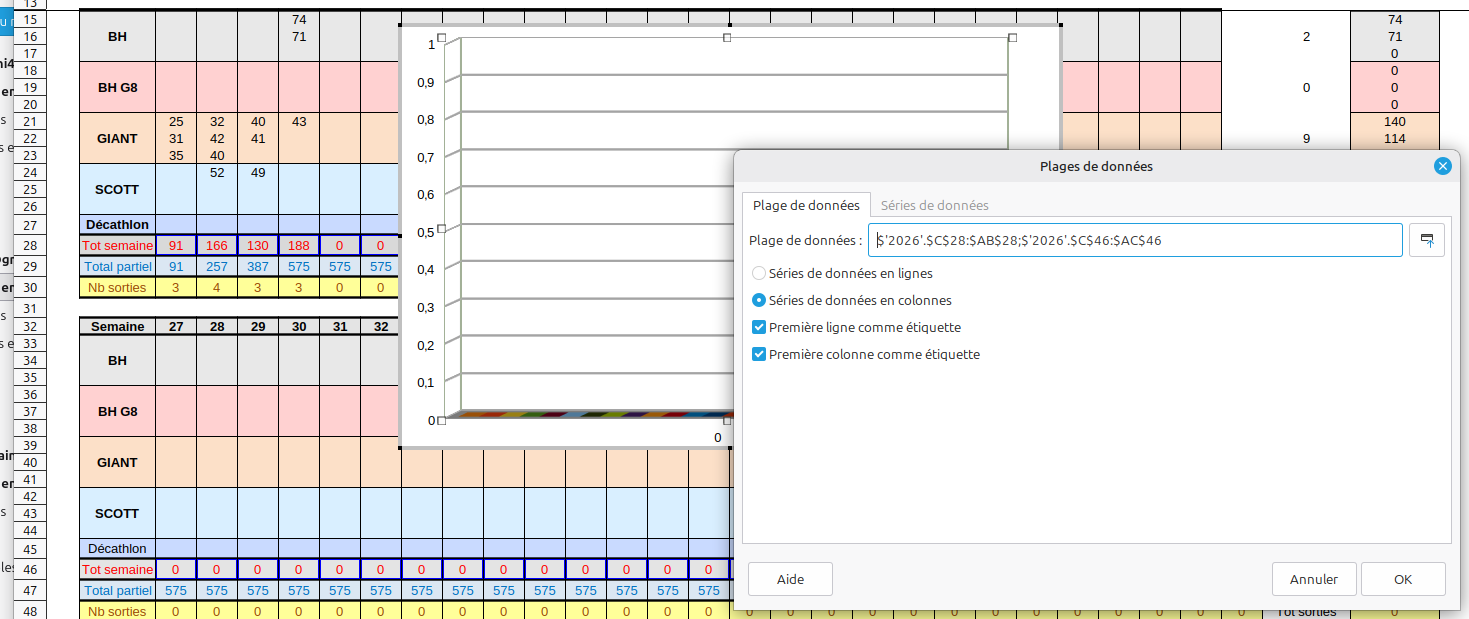Click the chart's left-middle resize handle
This screenshot has height=619, width=1469.
[x=441, y=229]
